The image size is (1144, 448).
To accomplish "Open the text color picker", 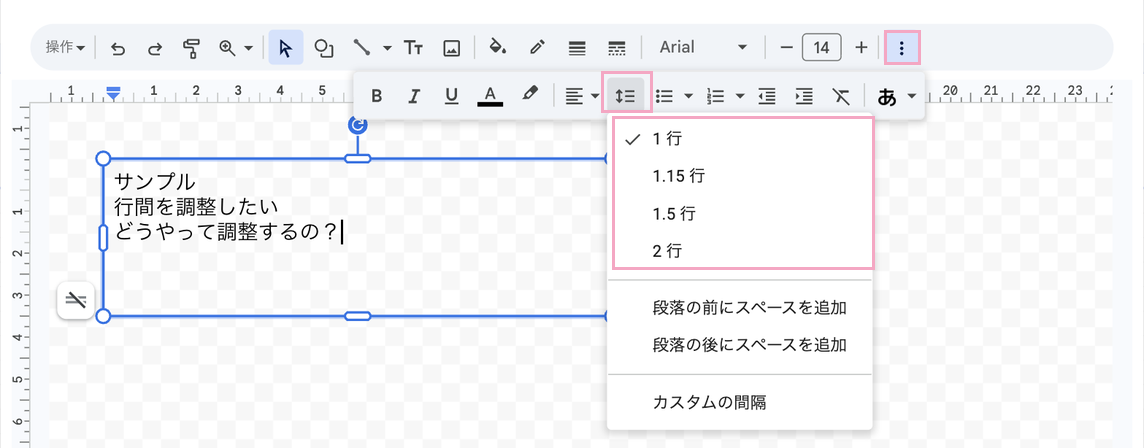I will 490,96.
